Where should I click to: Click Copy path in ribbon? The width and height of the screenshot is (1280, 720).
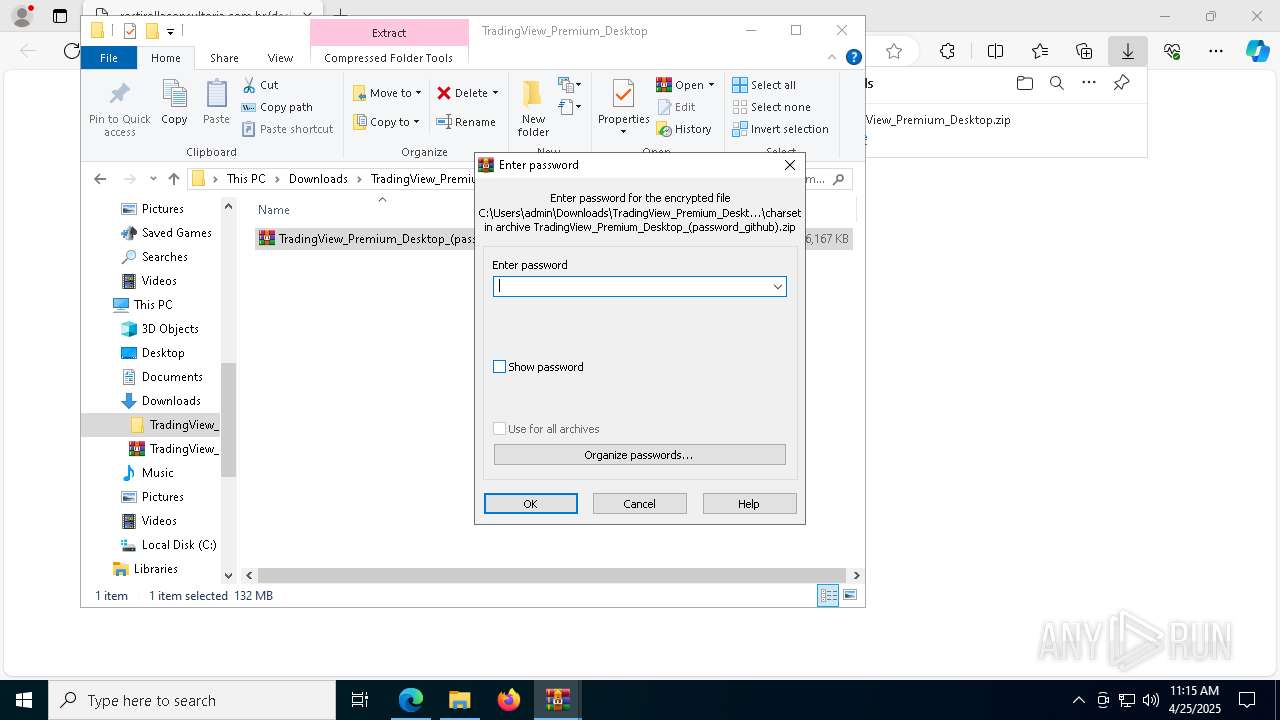[x=277, y=107]
